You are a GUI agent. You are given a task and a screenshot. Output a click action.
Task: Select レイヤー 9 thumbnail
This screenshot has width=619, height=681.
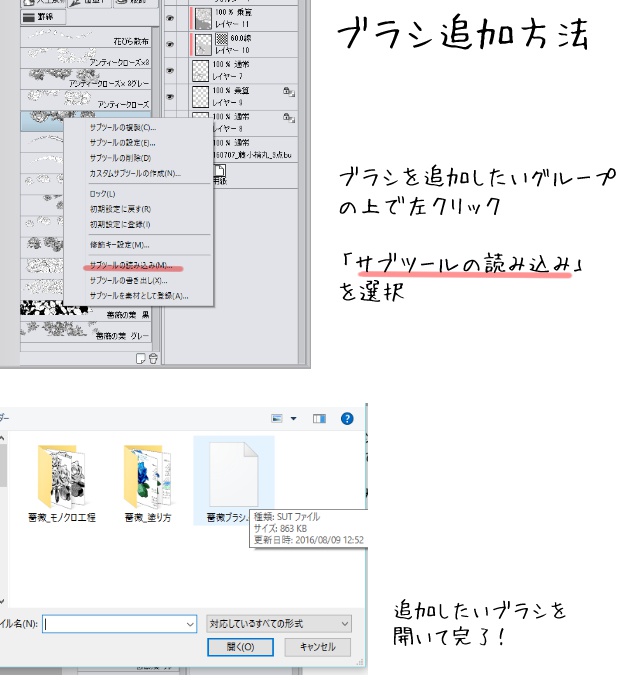[200, 97]
